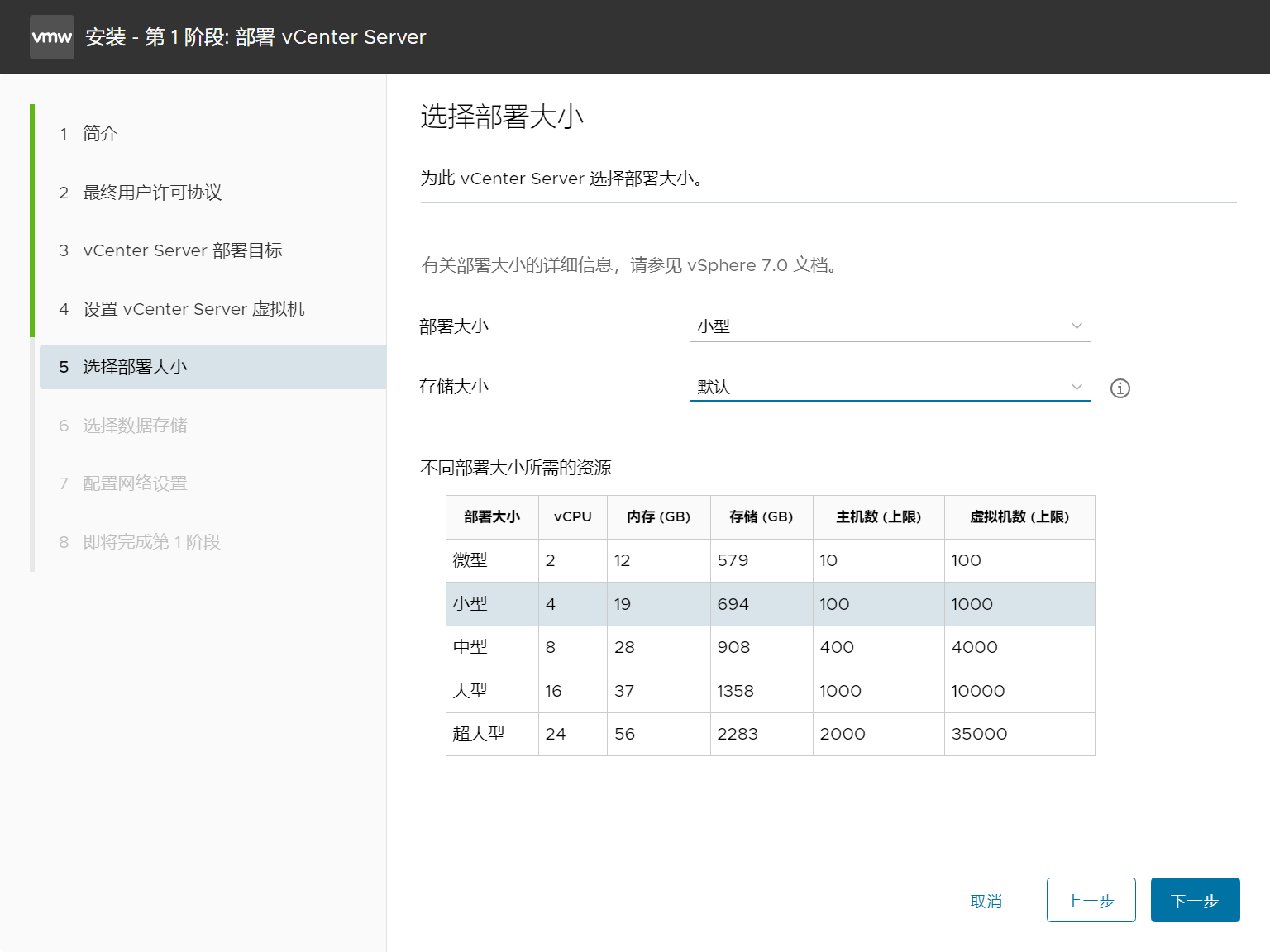Open the 存储大小 dropdown showing 默认
Viewport: 1270px width, 952px height.
tap(890, 387)
